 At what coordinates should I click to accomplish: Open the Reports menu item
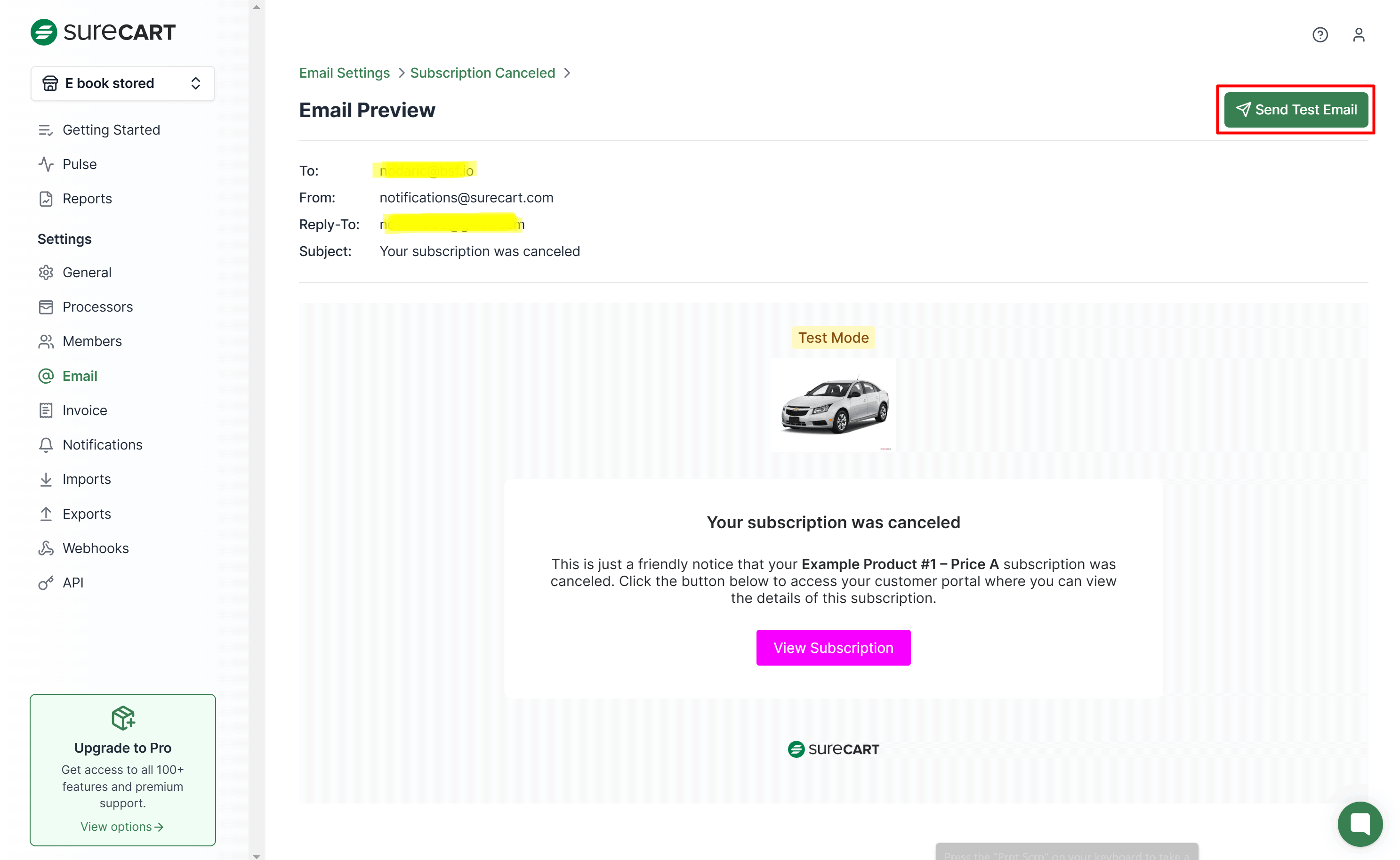tap(87, 199)
